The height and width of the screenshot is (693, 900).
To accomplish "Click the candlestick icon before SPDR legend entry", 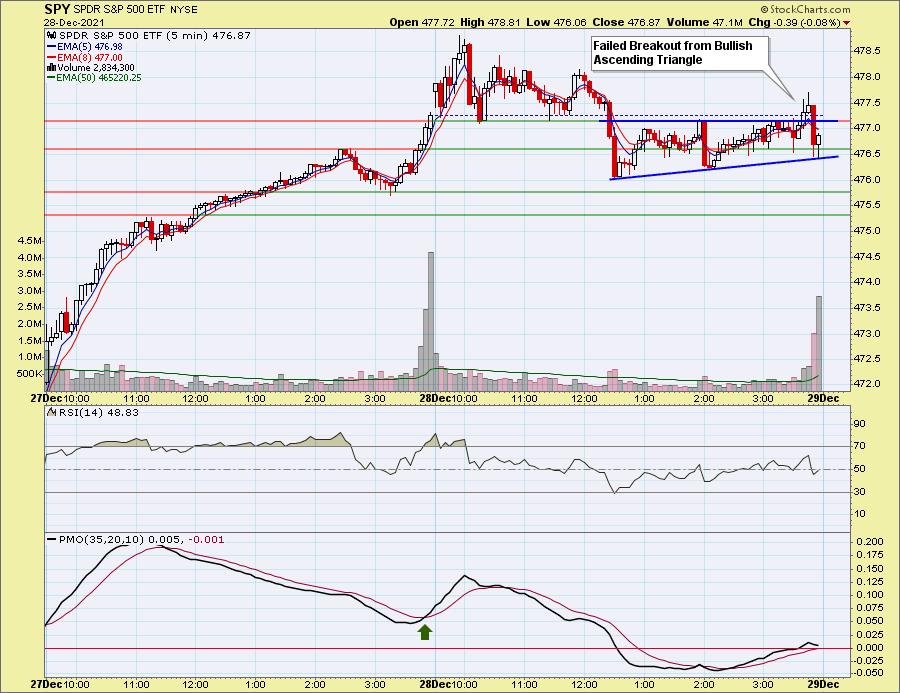I will (52, 36).
